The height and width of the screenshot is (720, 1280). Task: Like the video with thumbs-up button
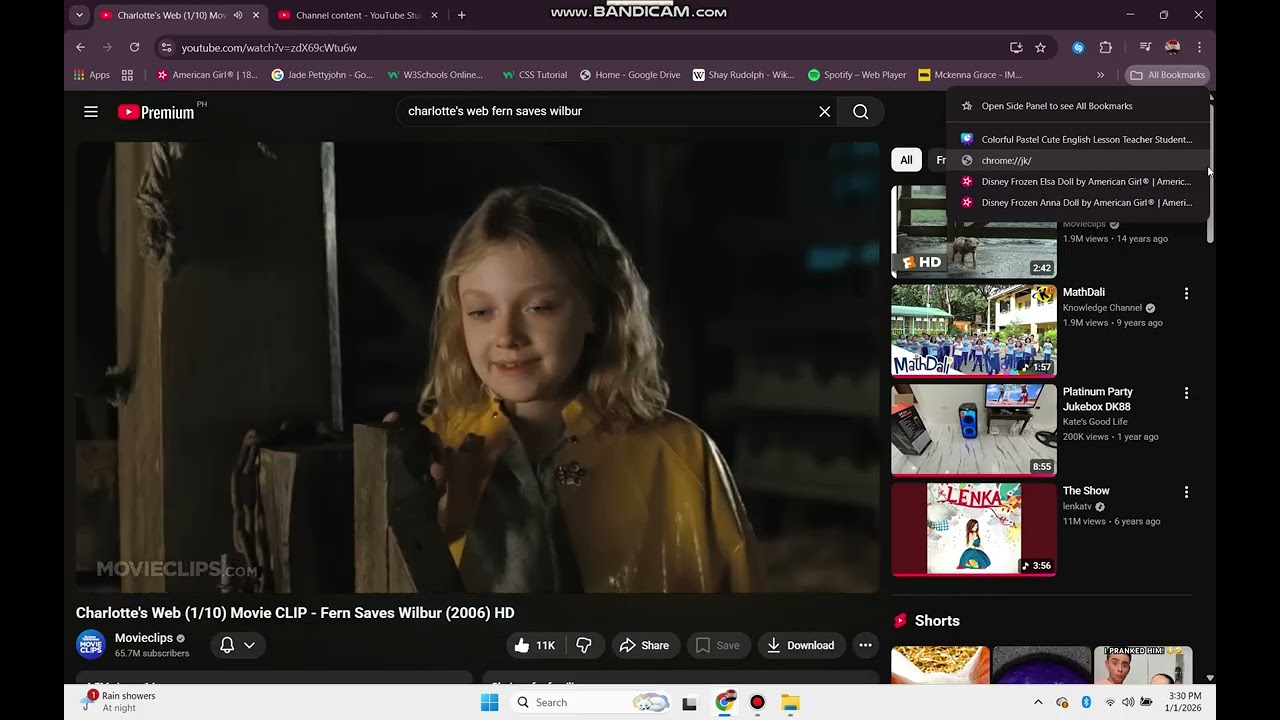click(x=535, y=646)
